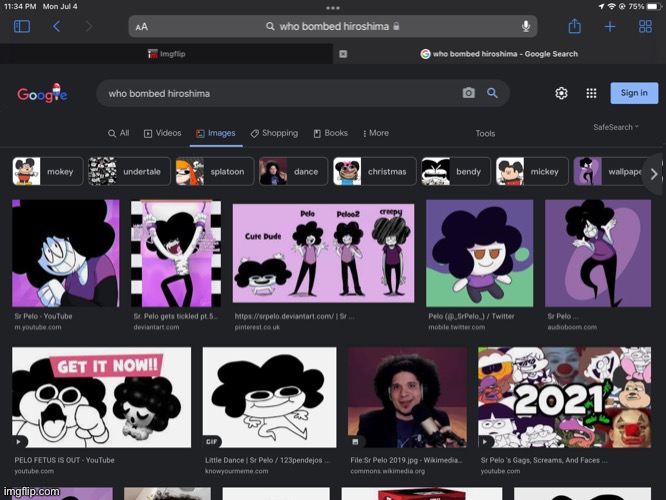Click the Sign in button
This screenshot has width=666, height=500.
634,93
